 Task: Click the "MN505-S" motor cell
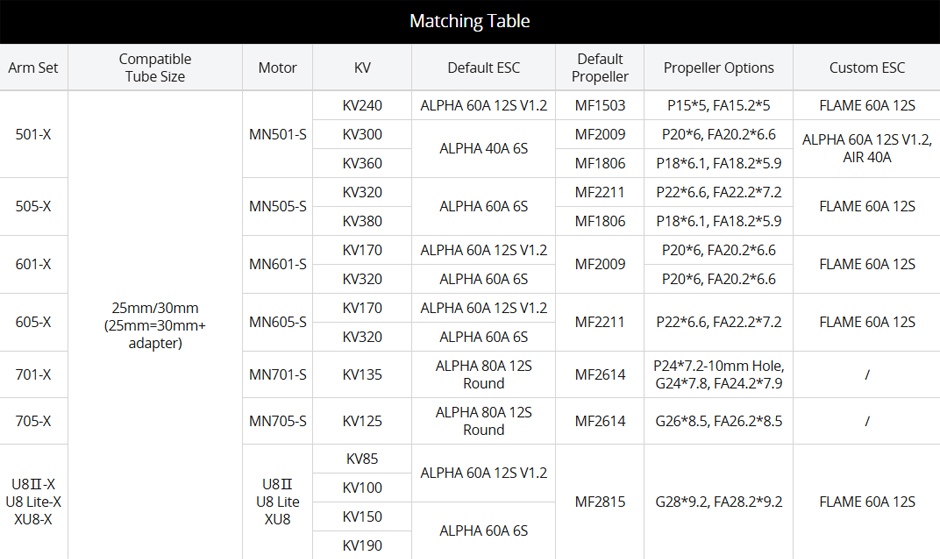[x=278, y=206]
